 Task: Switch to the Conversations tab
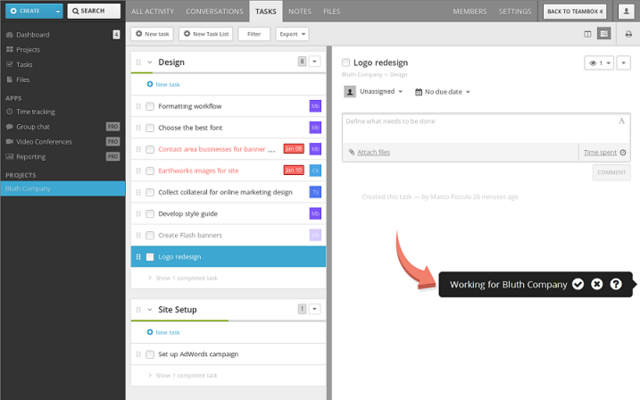[x=215, y=11]
